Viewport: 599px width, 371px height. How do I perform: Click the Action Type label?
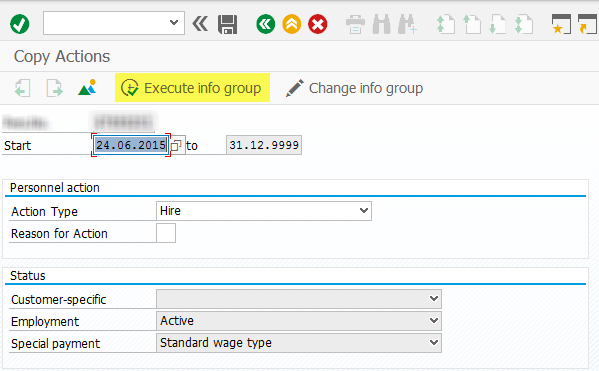[44, 211]
